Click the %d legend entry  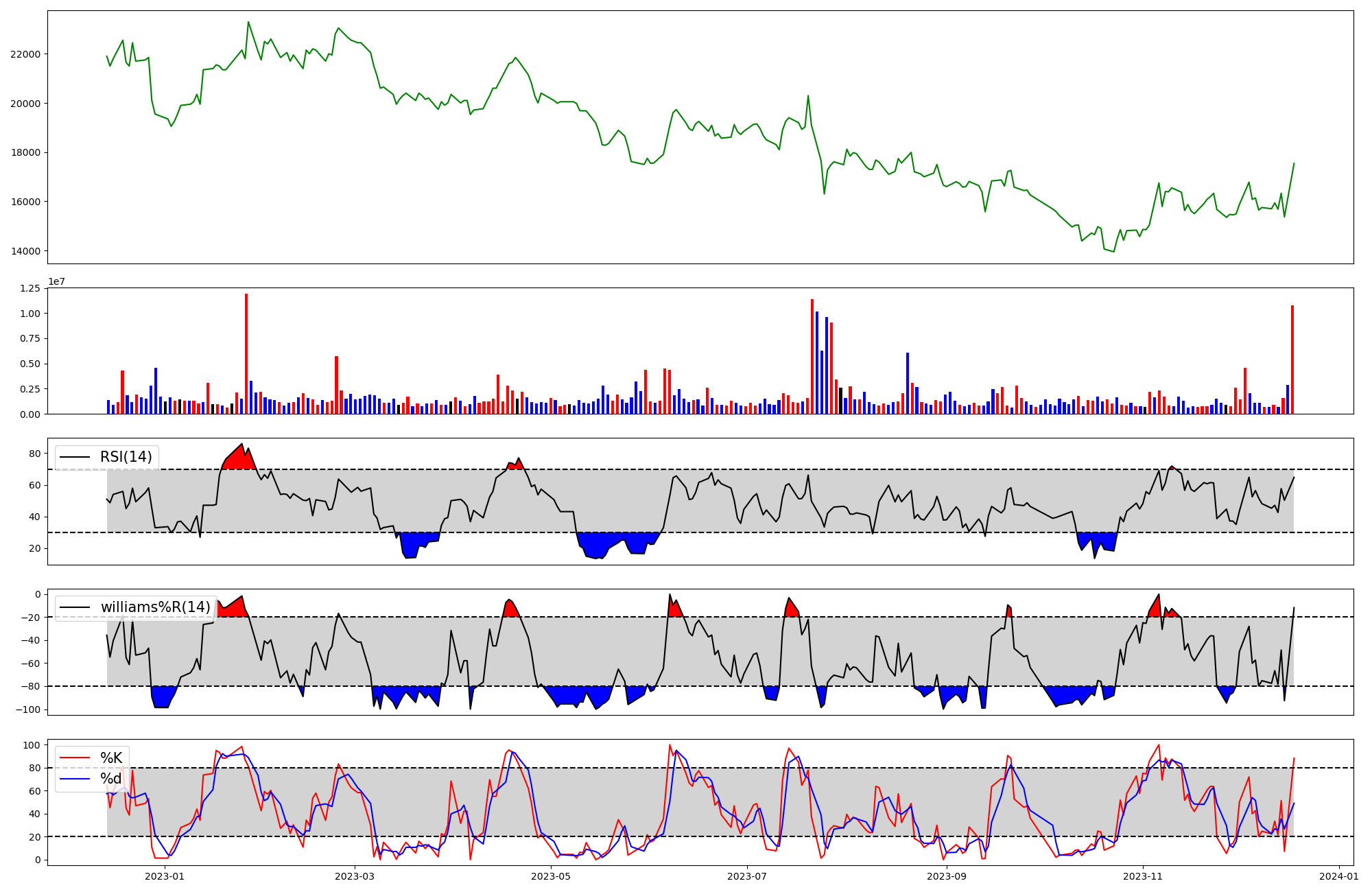pyautogui.click(x=111, y=779)
